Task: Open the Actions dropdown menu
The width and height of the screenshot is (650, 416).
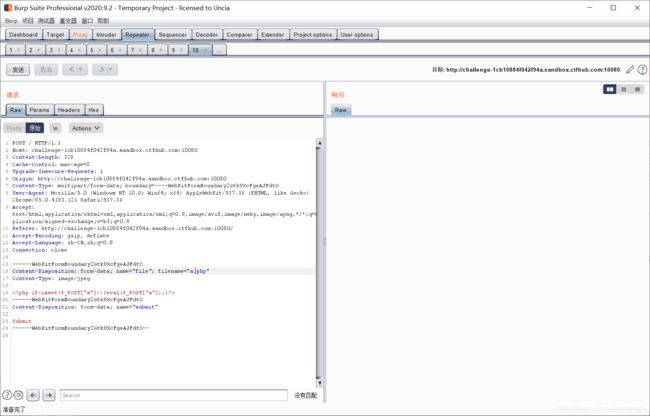Action: (86, 128)
